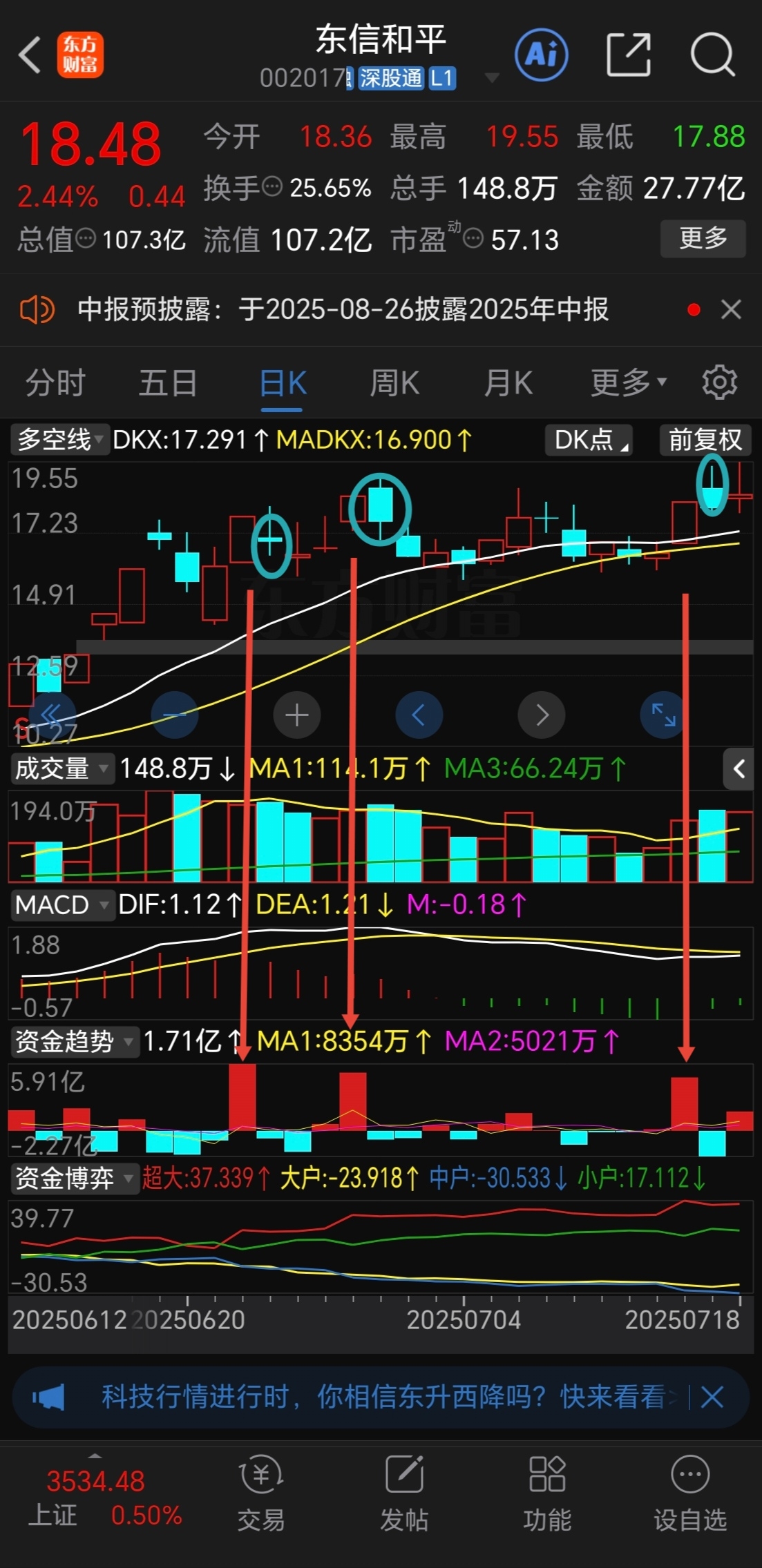Close the 科技行情 promo banner

[712, 1397]
